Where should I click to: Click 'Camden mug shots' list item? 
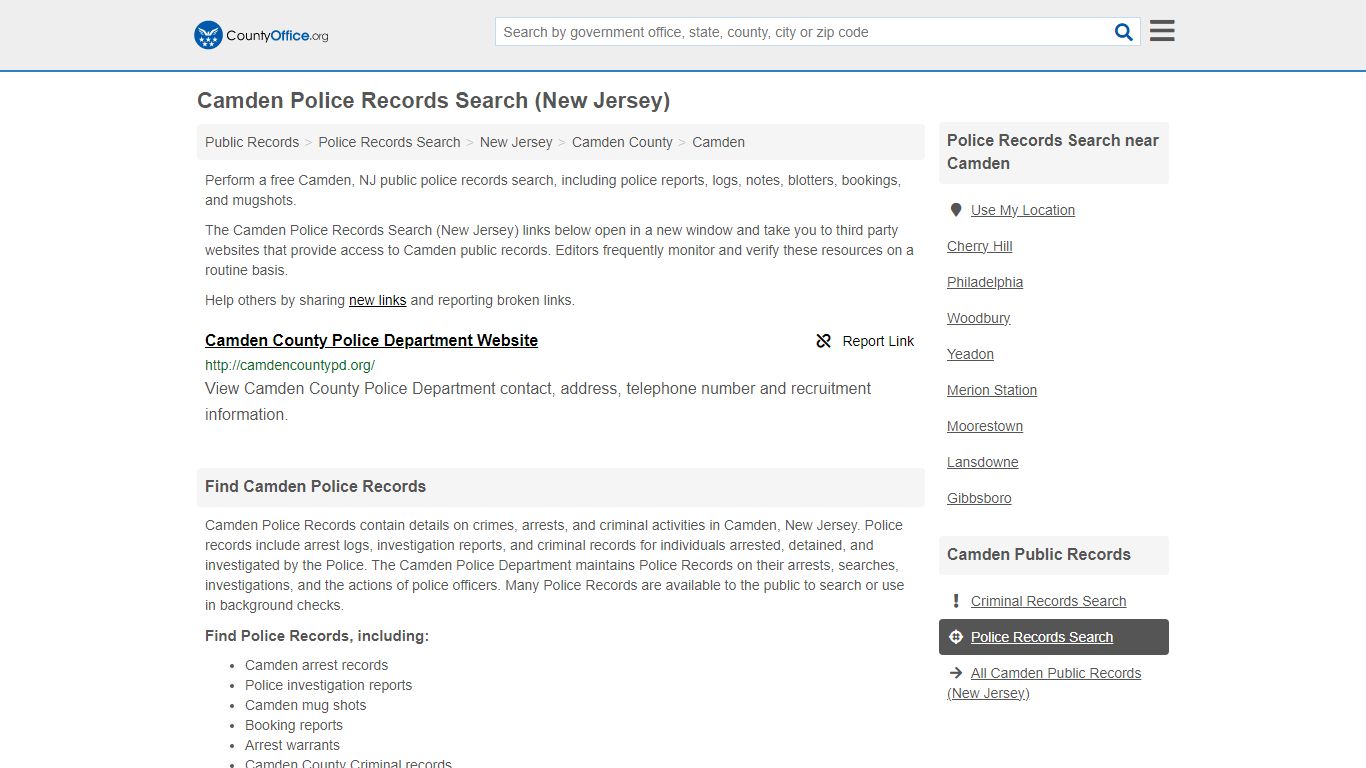[305, 705]
